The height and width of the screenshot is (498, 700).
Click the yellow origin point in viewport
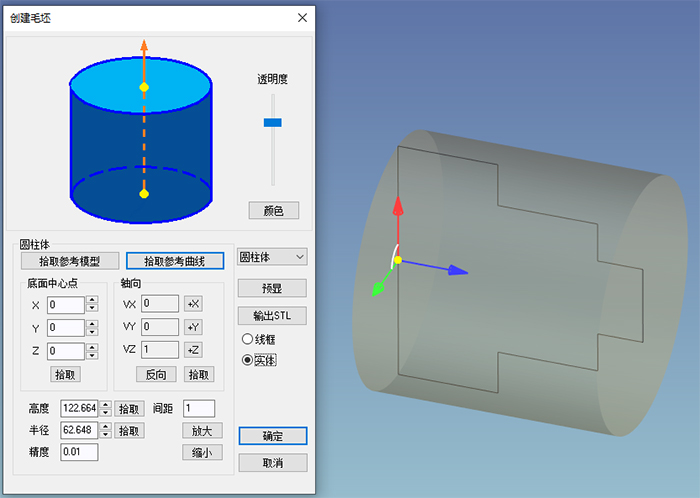tap(398, 260)
